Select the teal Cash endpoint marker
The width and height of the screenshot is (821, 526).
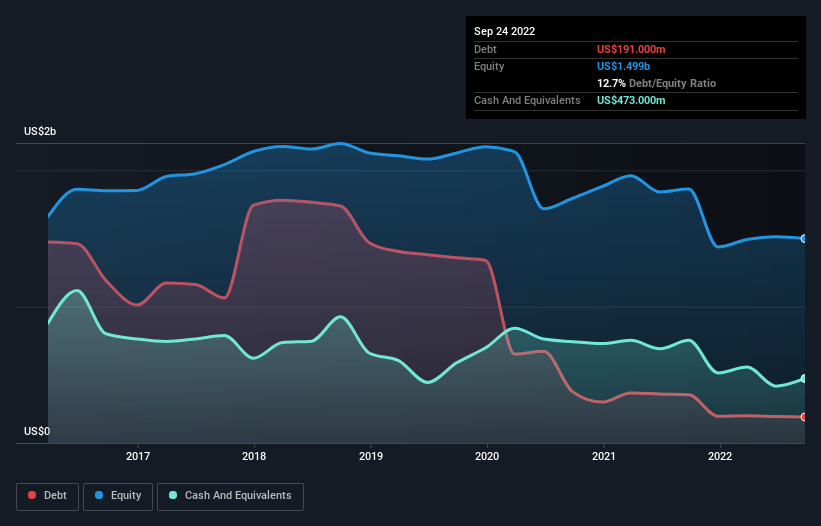[x=804, y=378]
